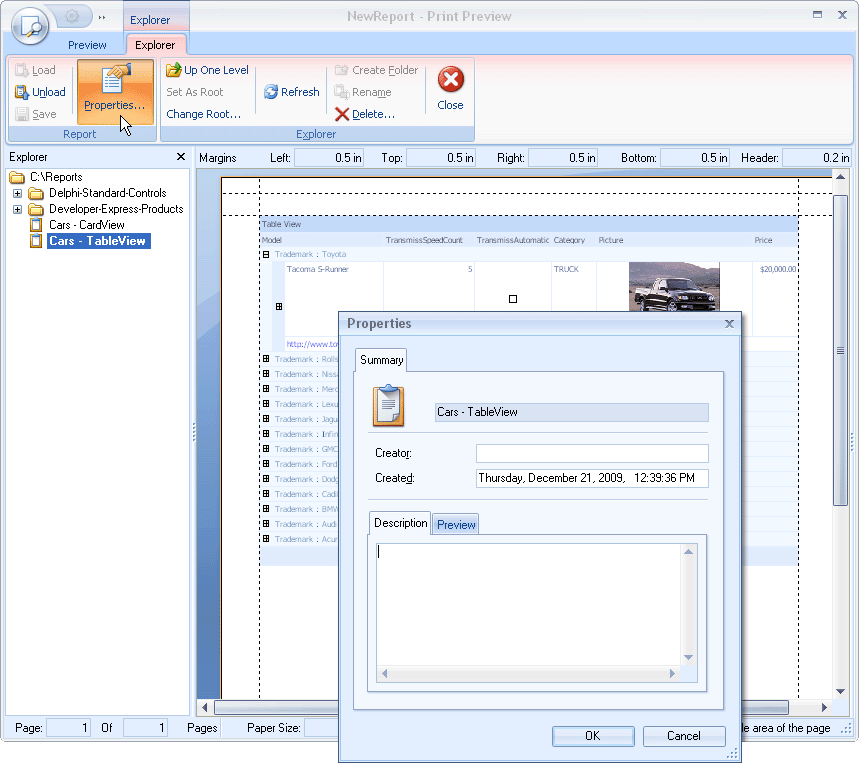Expand the Trademark : Audi group
Screen dimensions: 859x763
tap(266, 524)
